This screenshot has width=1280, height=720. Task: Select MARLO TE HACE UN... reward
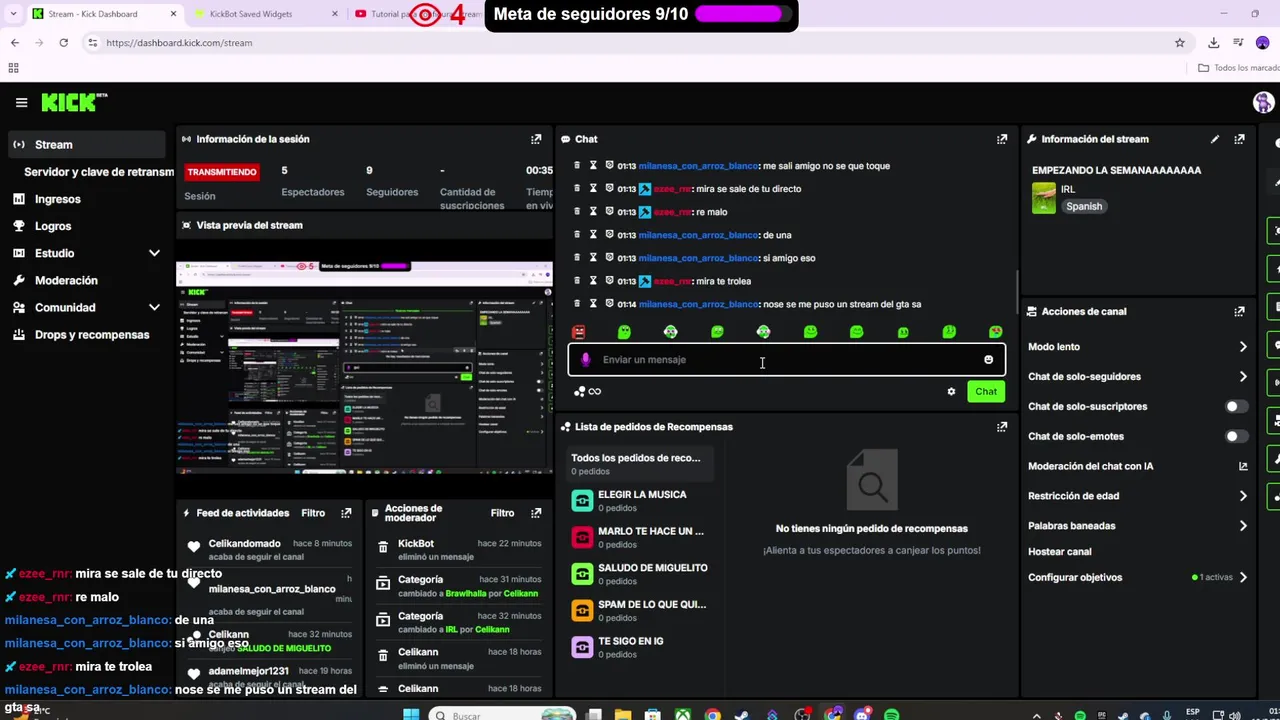(640, 538)
